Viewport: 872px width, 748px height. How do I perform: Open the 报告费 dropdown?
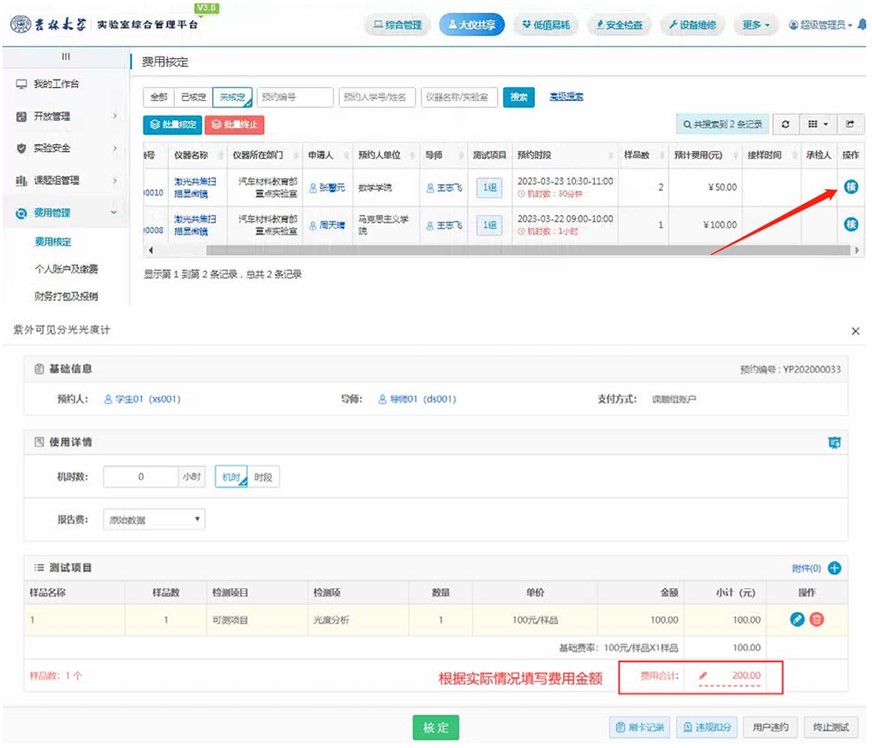tap(155, 519)
